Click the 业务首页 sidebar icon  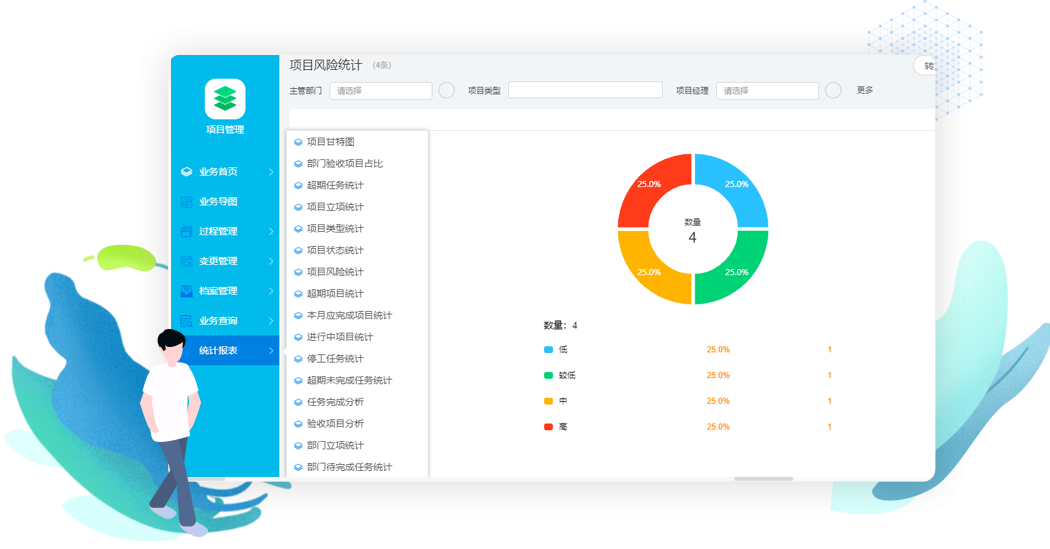(x=186, y=172)
